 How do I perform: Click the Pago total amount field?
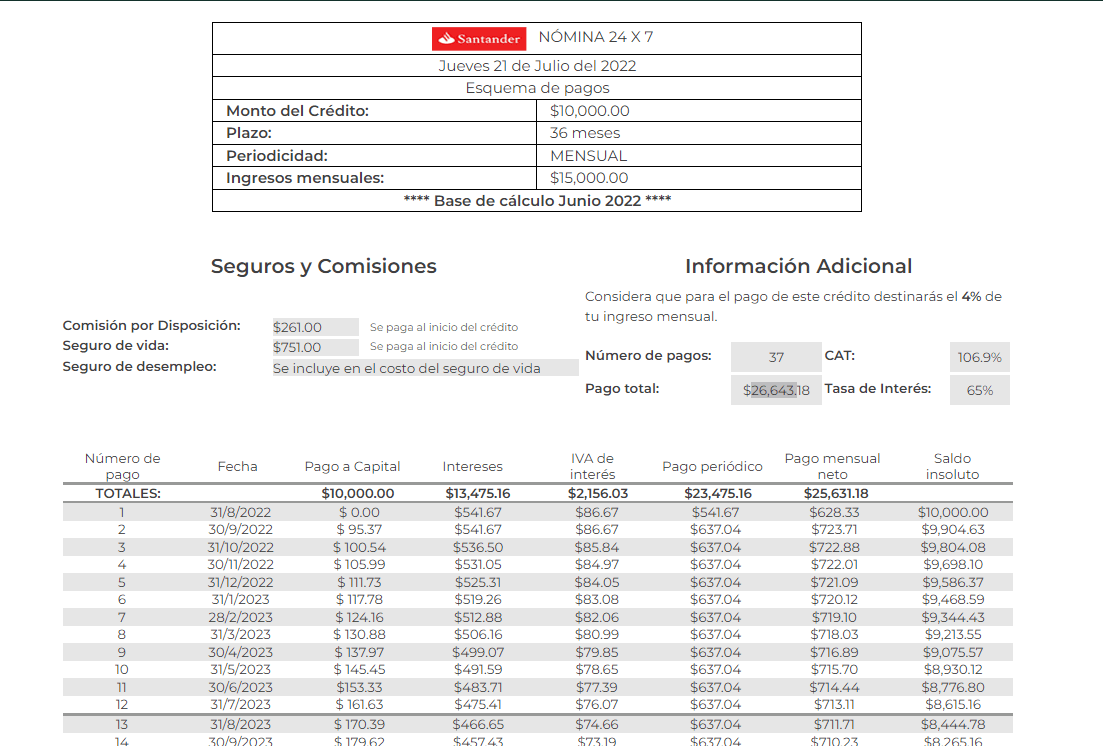pos(776,390)
